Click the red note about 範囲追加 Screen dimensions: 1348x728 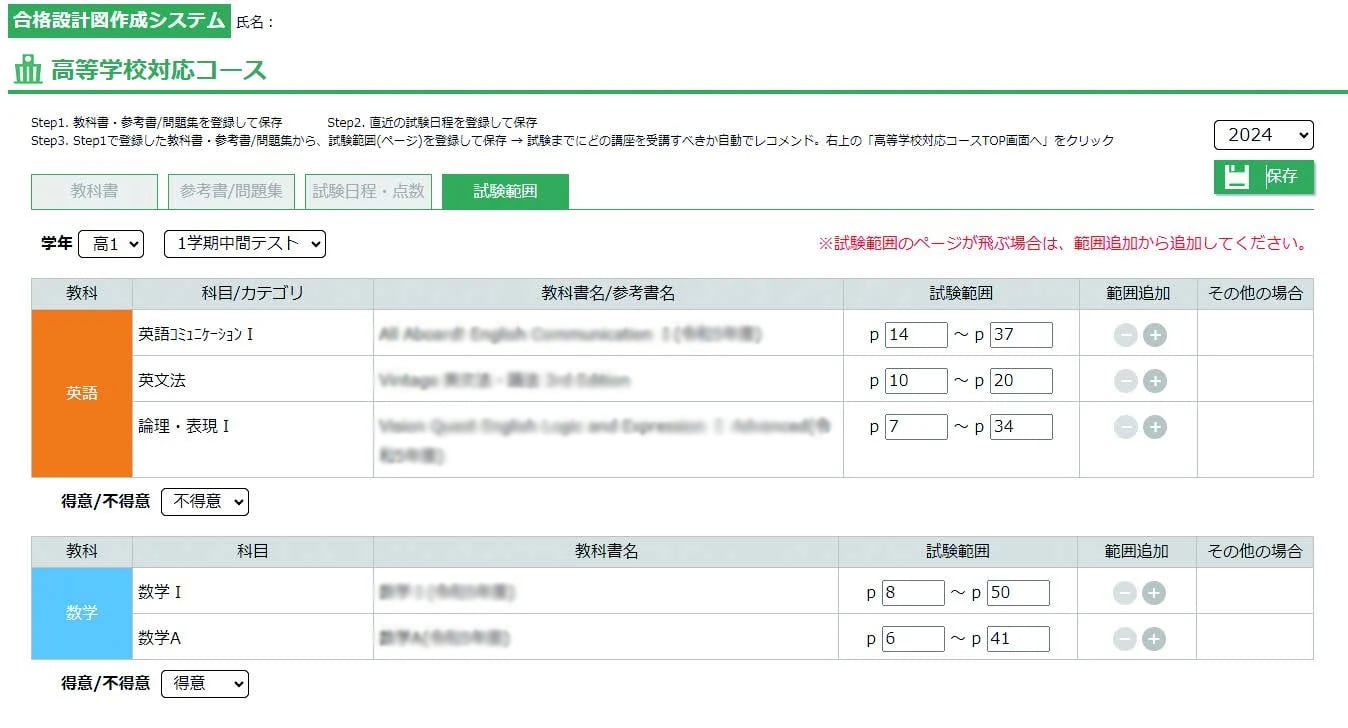pos(1063,243)
